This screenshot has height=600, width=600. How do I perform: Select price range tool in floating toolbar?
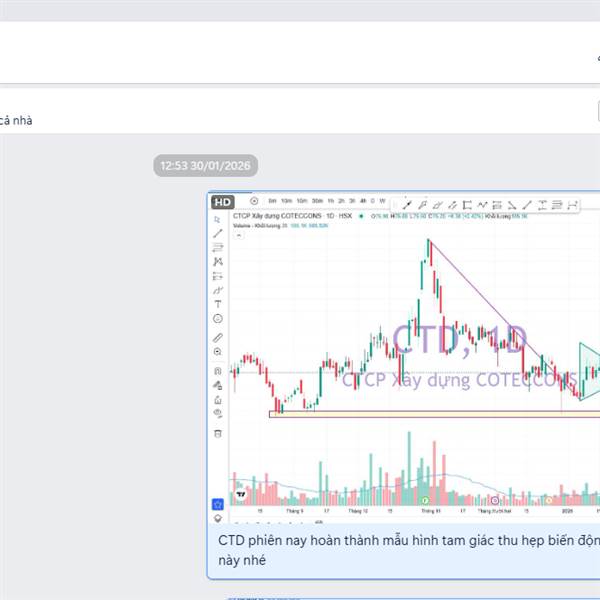542,205
